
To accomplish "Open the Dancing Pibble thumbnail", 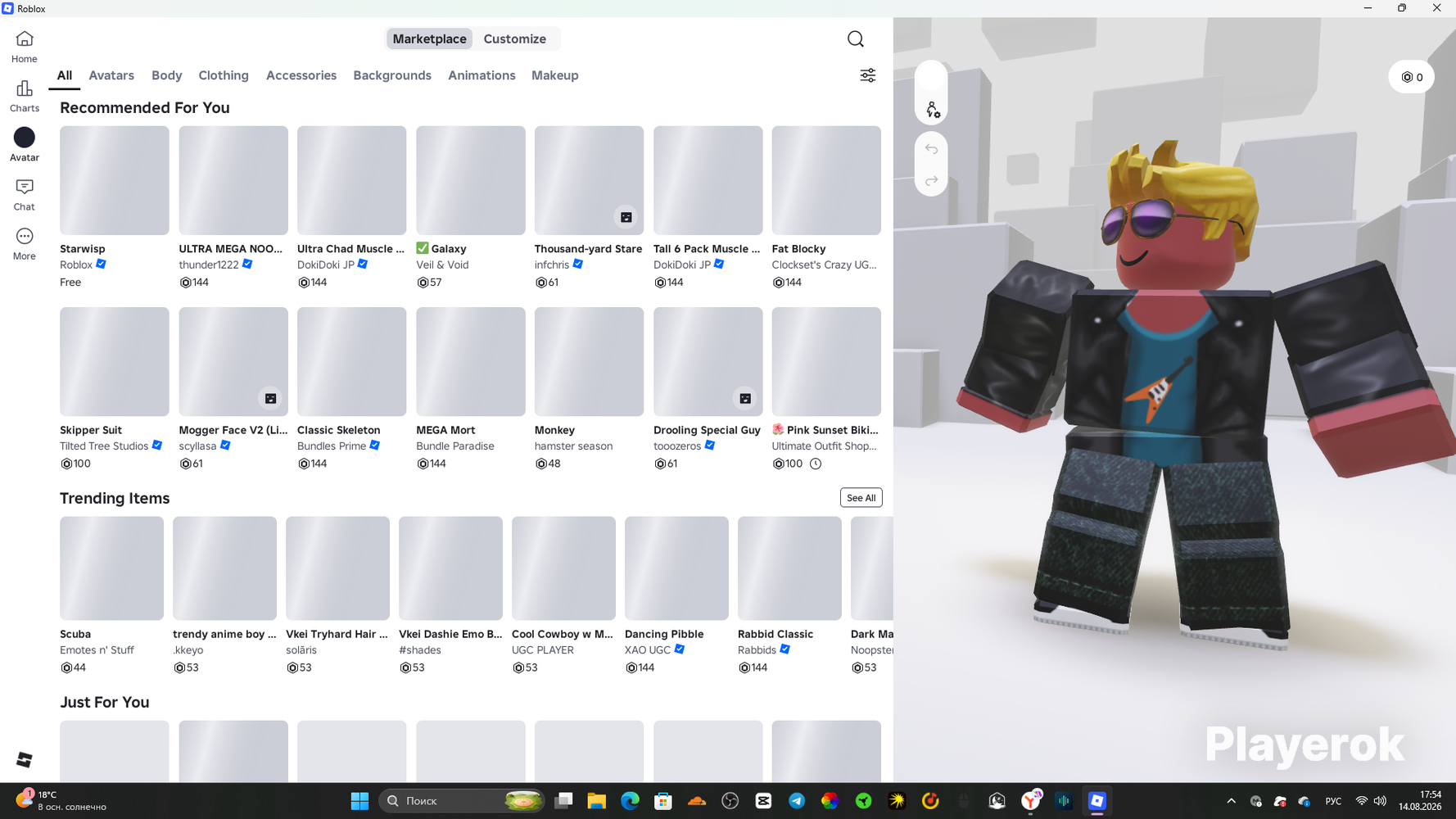I will (676, 568).
